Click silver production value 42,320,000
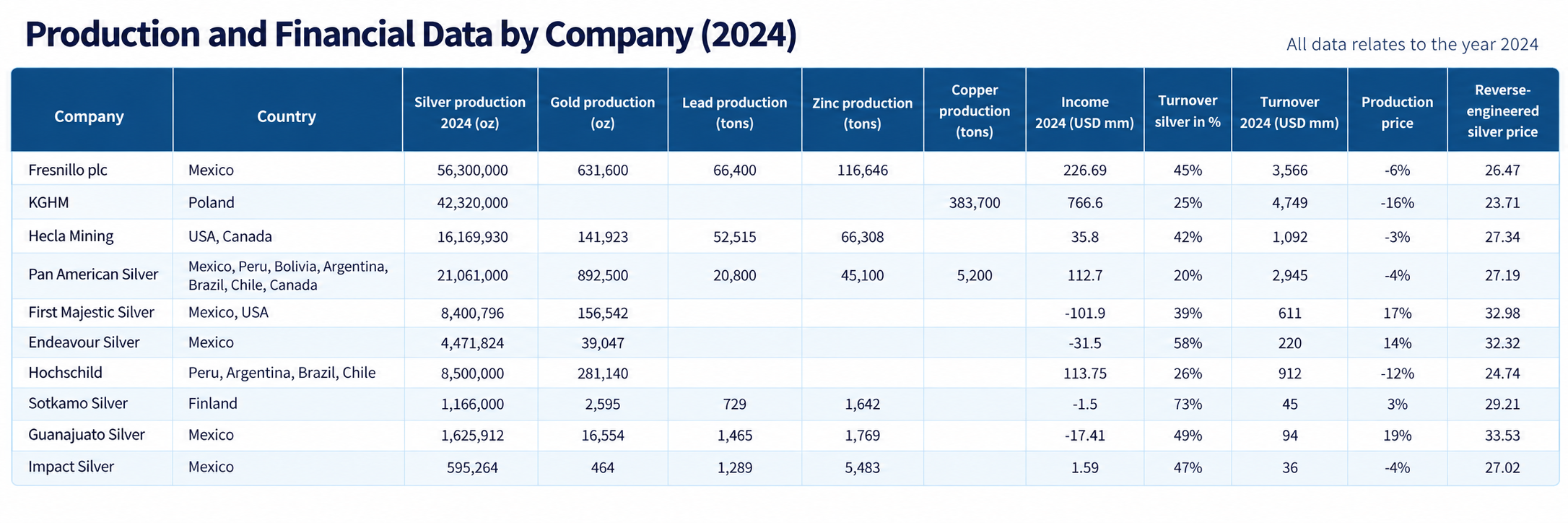The height and width of the screenshot is (523, 1568). pyautogui.click(x=473, y=203)
